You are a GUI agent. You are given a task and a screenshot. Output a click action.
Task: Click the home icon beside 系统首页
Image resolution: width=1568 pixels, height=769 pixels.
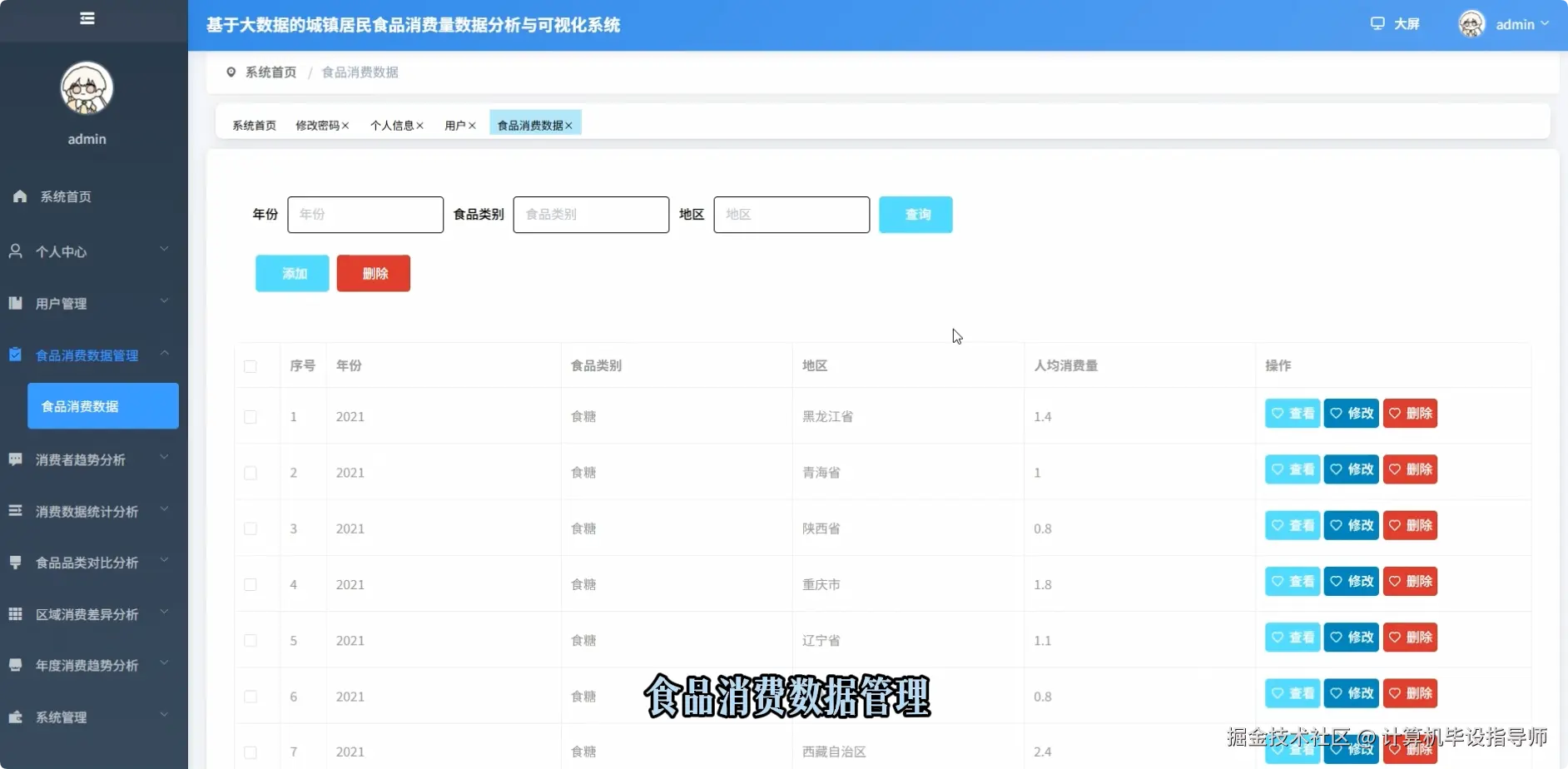(x=20, y=196)
